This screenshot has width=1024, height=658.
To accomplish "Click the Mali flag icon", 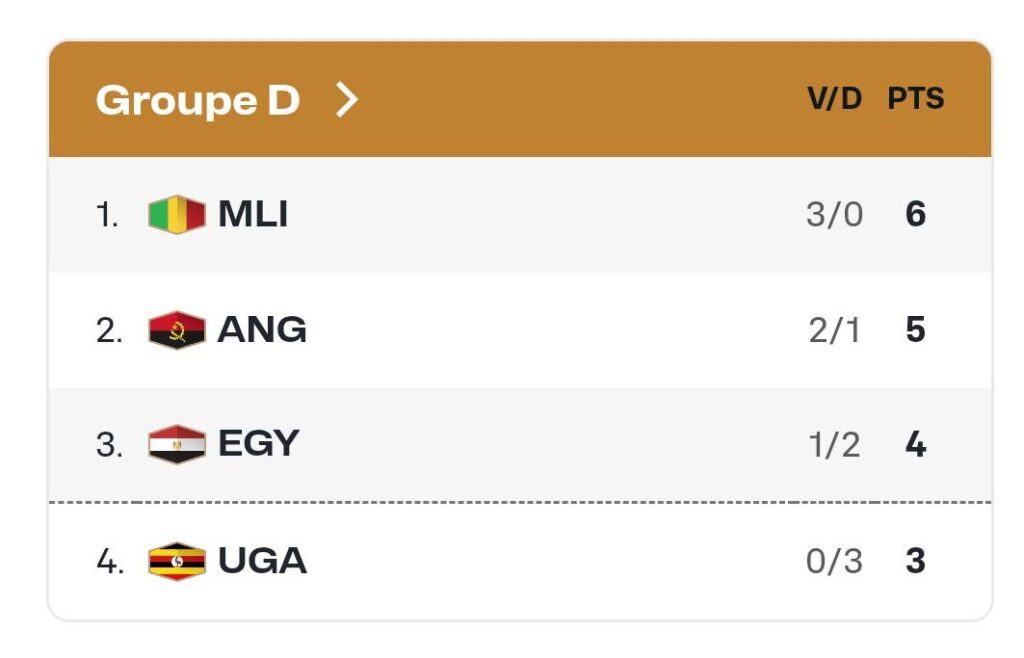I will point(177,215).
